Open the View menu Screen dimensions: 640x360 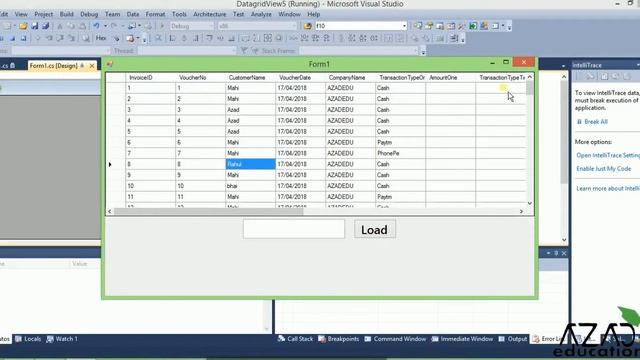point(21,14)
